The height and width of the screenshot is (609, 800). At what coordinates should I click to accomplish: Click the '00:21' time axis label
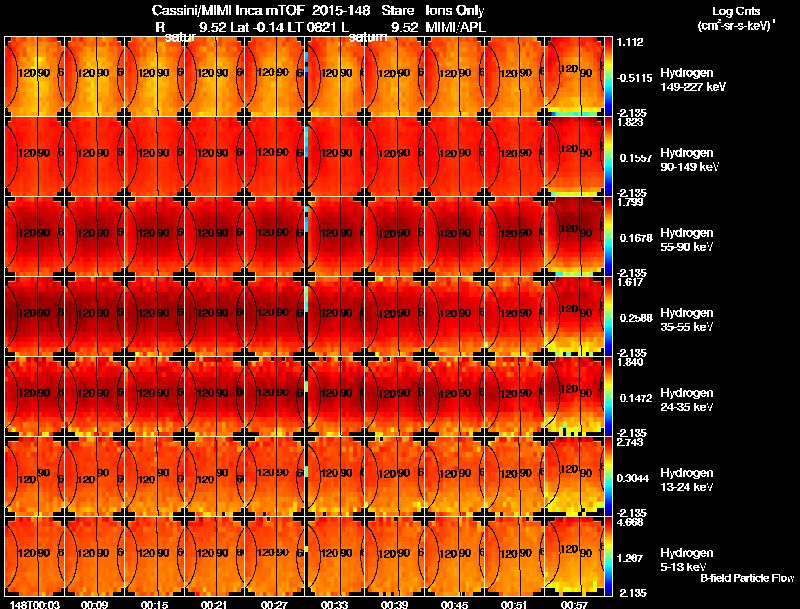point(214,605)
